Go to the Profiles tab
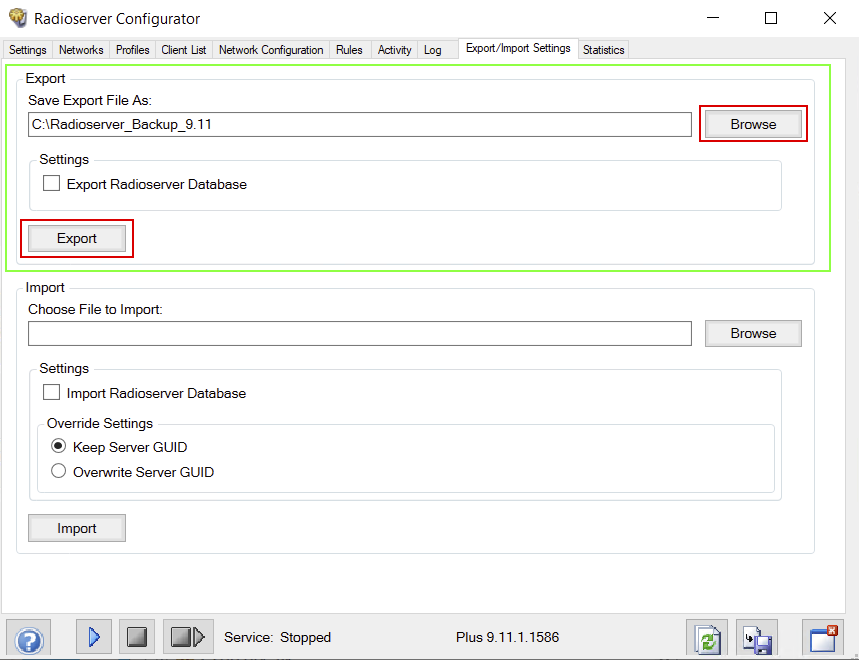Viewport: 859px width, 660px height. pos(133,50)
